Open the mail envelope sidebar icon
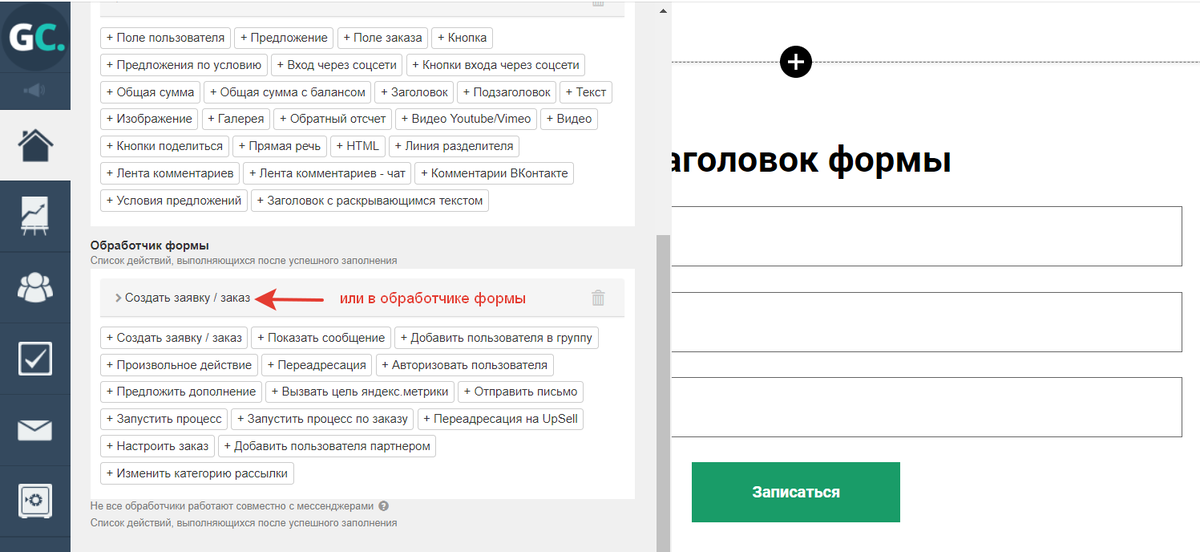Screen dimensions: 1200x552 (35, 430)
